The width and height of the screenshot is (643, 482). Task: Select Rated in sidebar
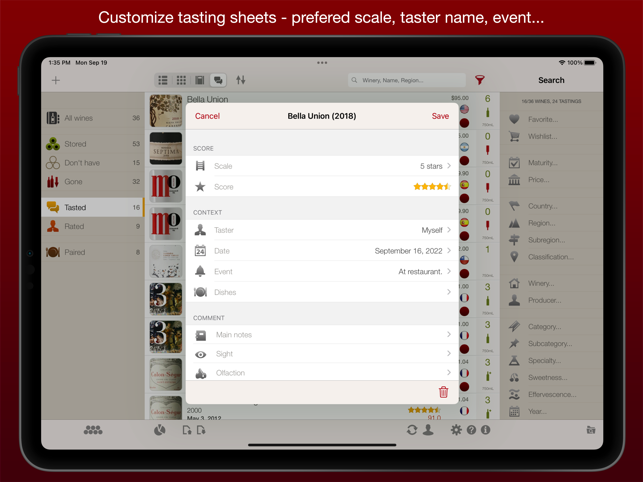coord(93,226)
